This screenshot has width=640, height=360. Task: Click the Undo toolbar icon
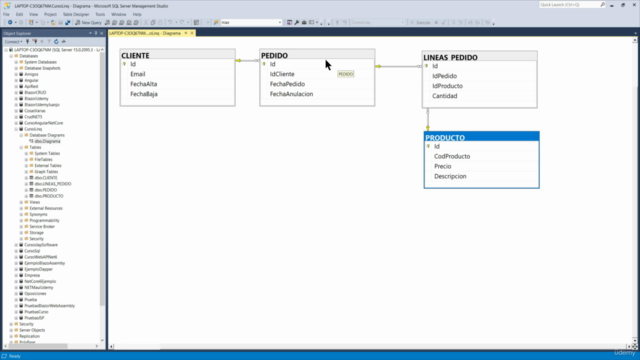click(170, 22)
